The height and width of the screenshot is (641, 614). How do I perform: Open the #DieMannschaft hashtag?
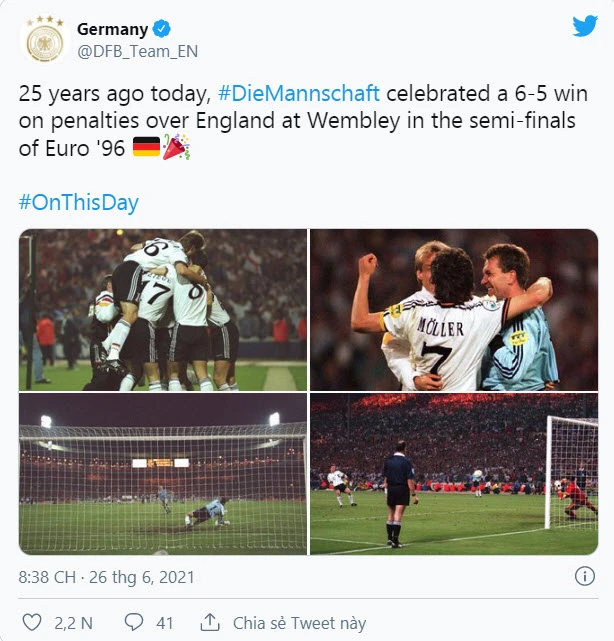(x=297, y=94)
